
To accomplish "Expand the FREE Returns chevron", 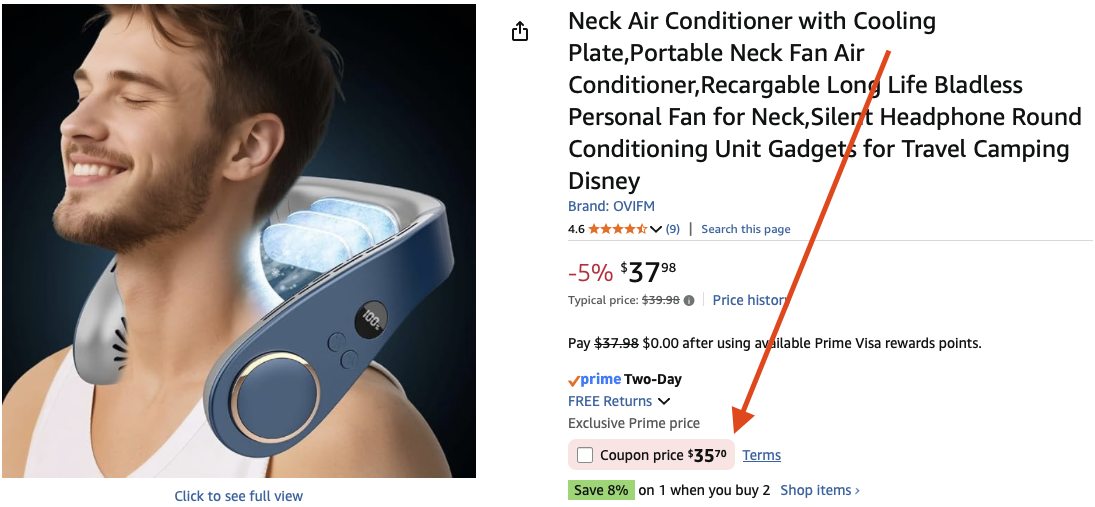I will pos(664,402).
